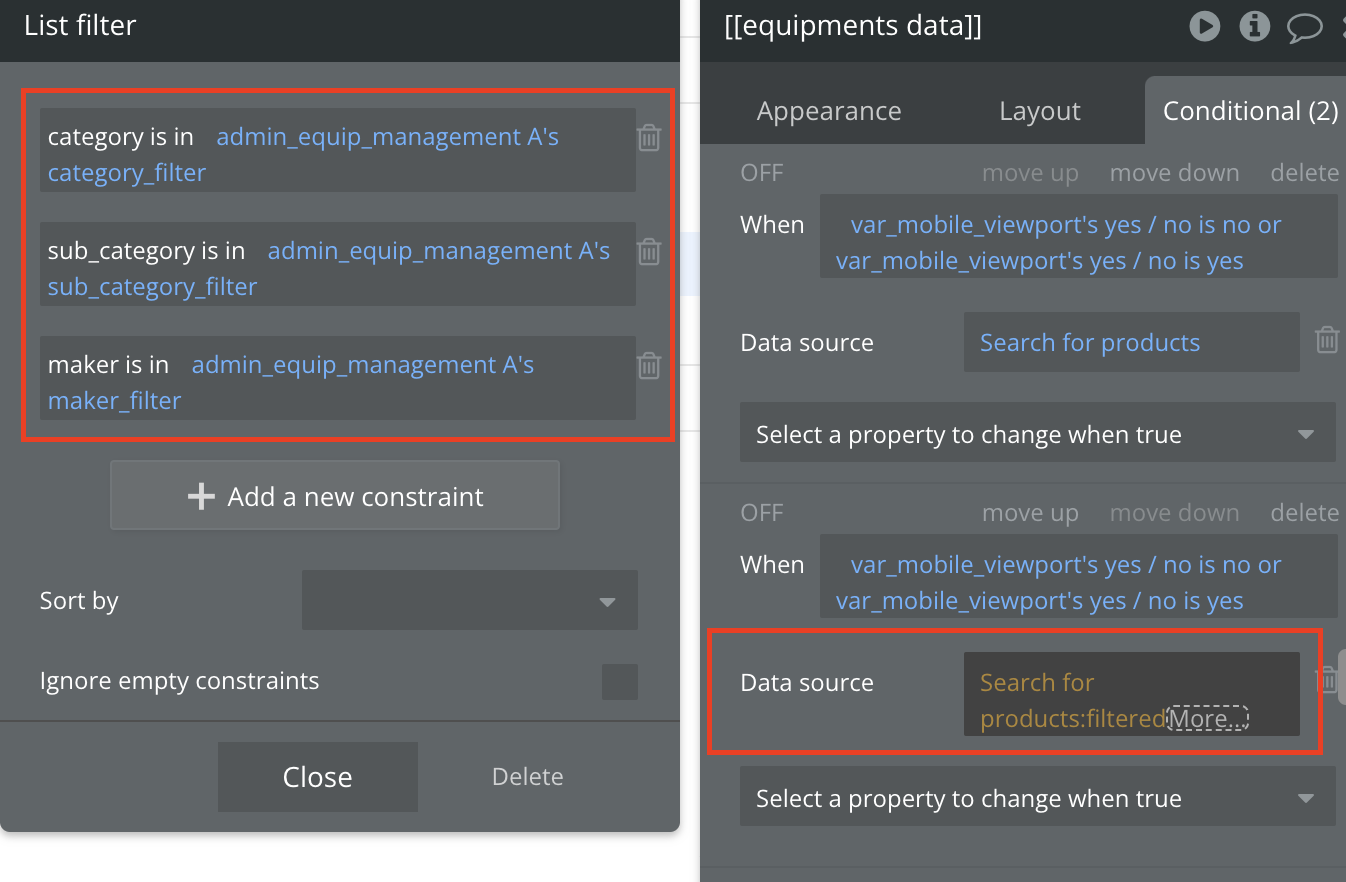This screenshot has height=882, width=1346.
Task: Open the Sort by dropdown
Action: click(x=470, y=600)
